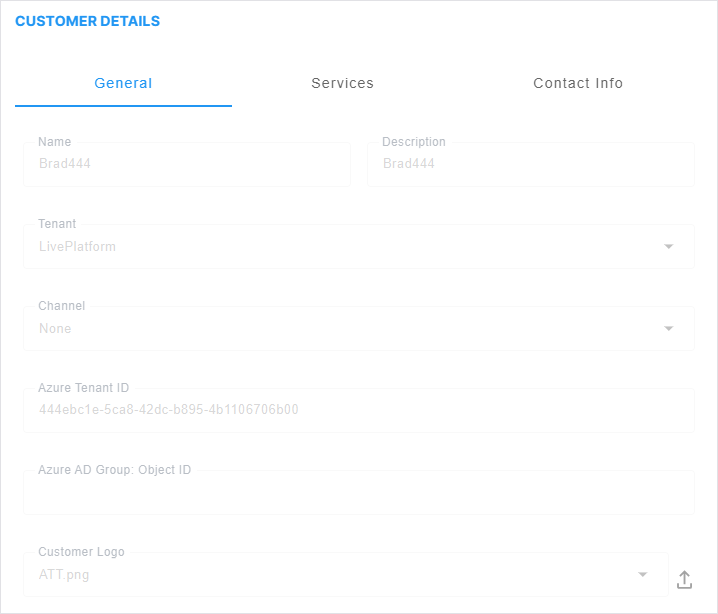The image size is (718, 614).
Task: Click the Azure Tenant ID label
Action: click(x=84, y=388)
